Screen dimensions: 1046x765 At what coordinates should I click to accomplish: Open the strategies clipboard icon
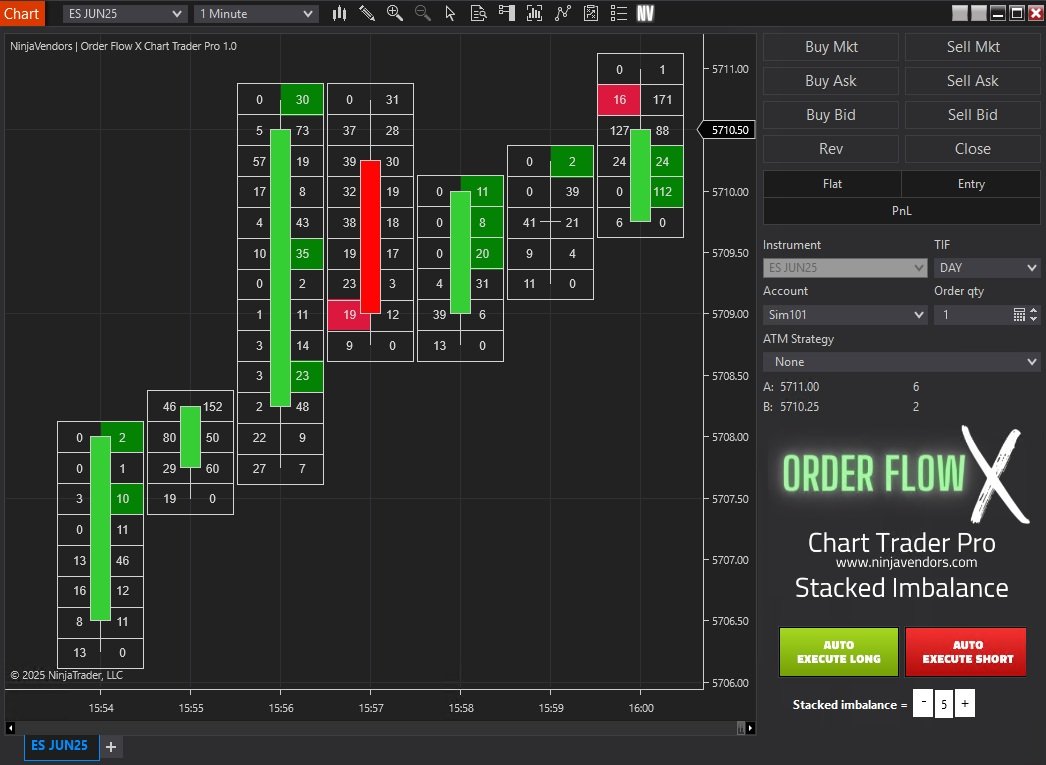point(590,13)
